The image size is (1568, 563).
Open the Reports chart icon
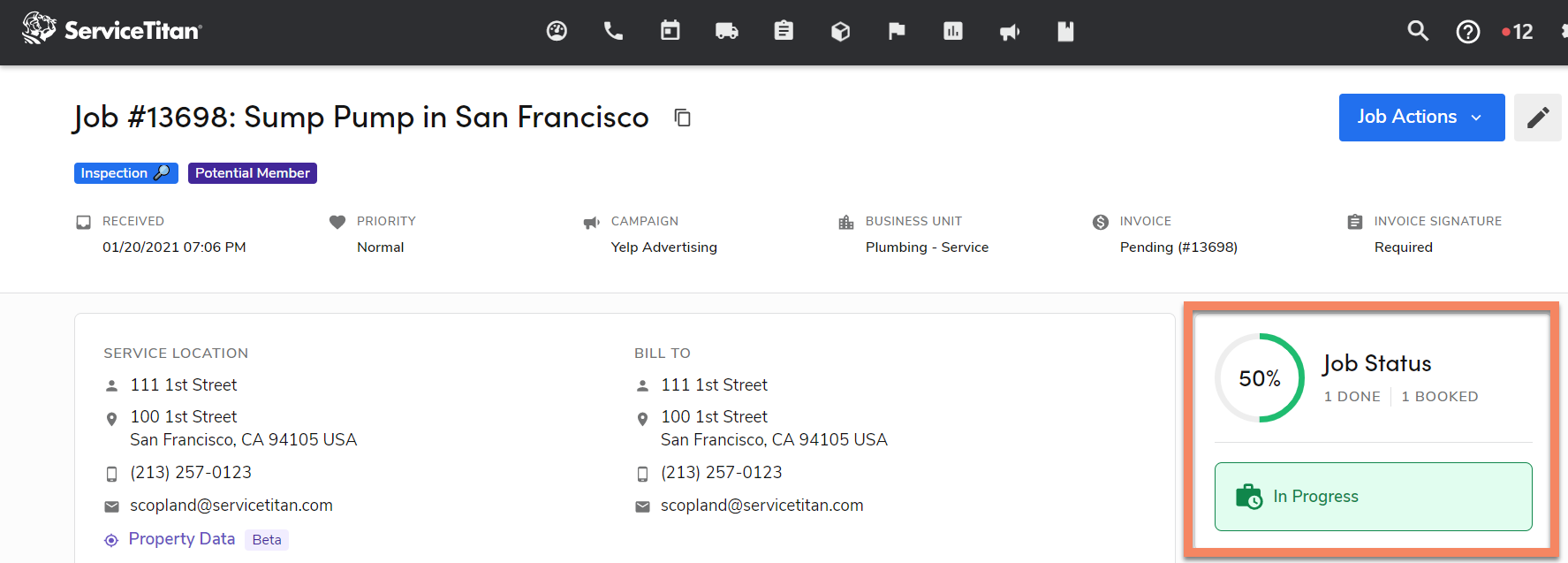point(953,32)
